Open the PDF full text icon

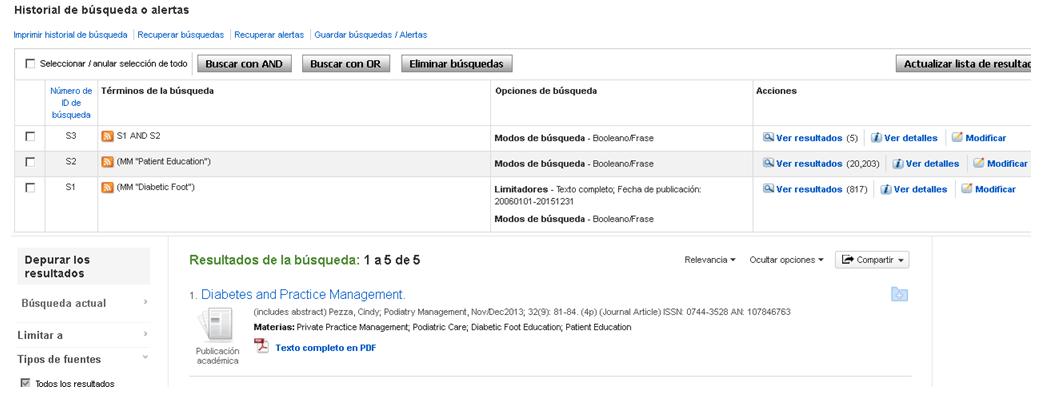(262, 347)
